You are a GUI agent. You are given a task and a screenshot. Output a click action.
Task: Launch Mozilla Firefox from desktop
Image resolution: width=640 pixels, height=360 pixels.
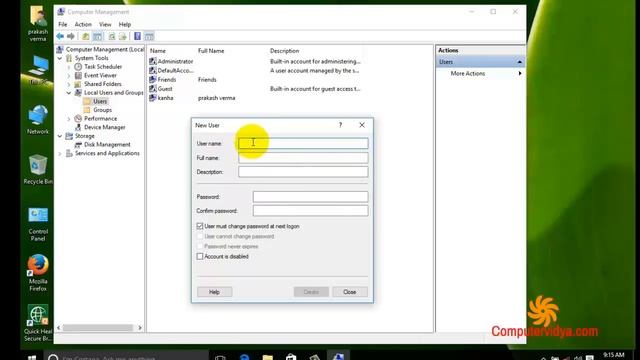coord(38,273)
